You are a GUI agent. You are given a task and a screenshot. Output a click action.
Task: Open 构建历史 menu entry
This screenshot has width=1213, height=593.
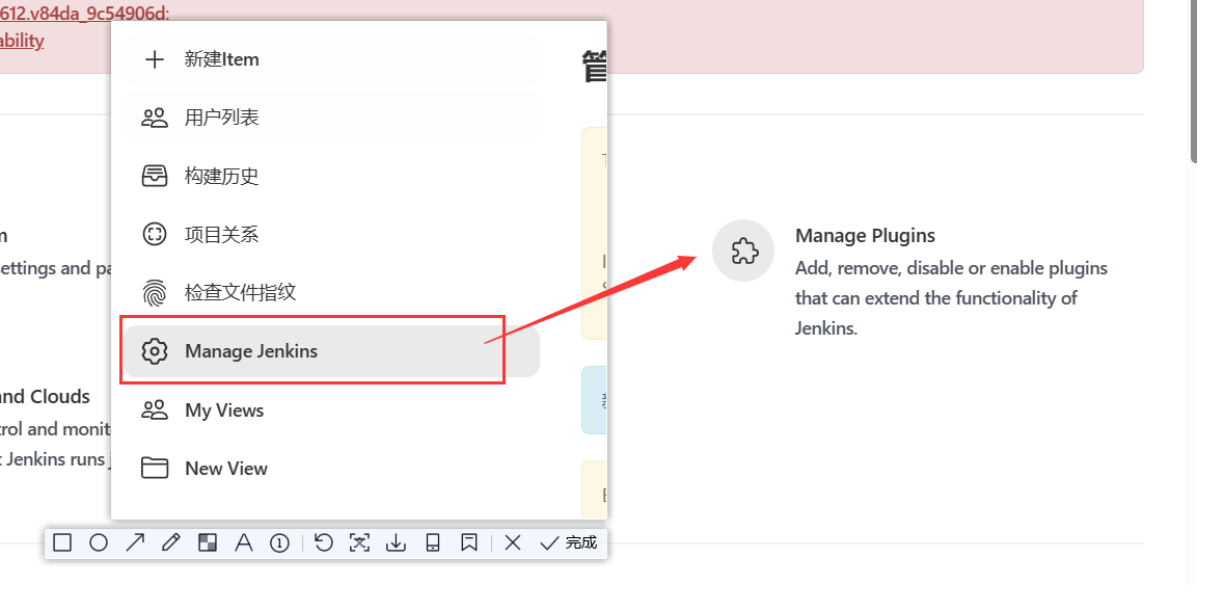tap(332, 176)
